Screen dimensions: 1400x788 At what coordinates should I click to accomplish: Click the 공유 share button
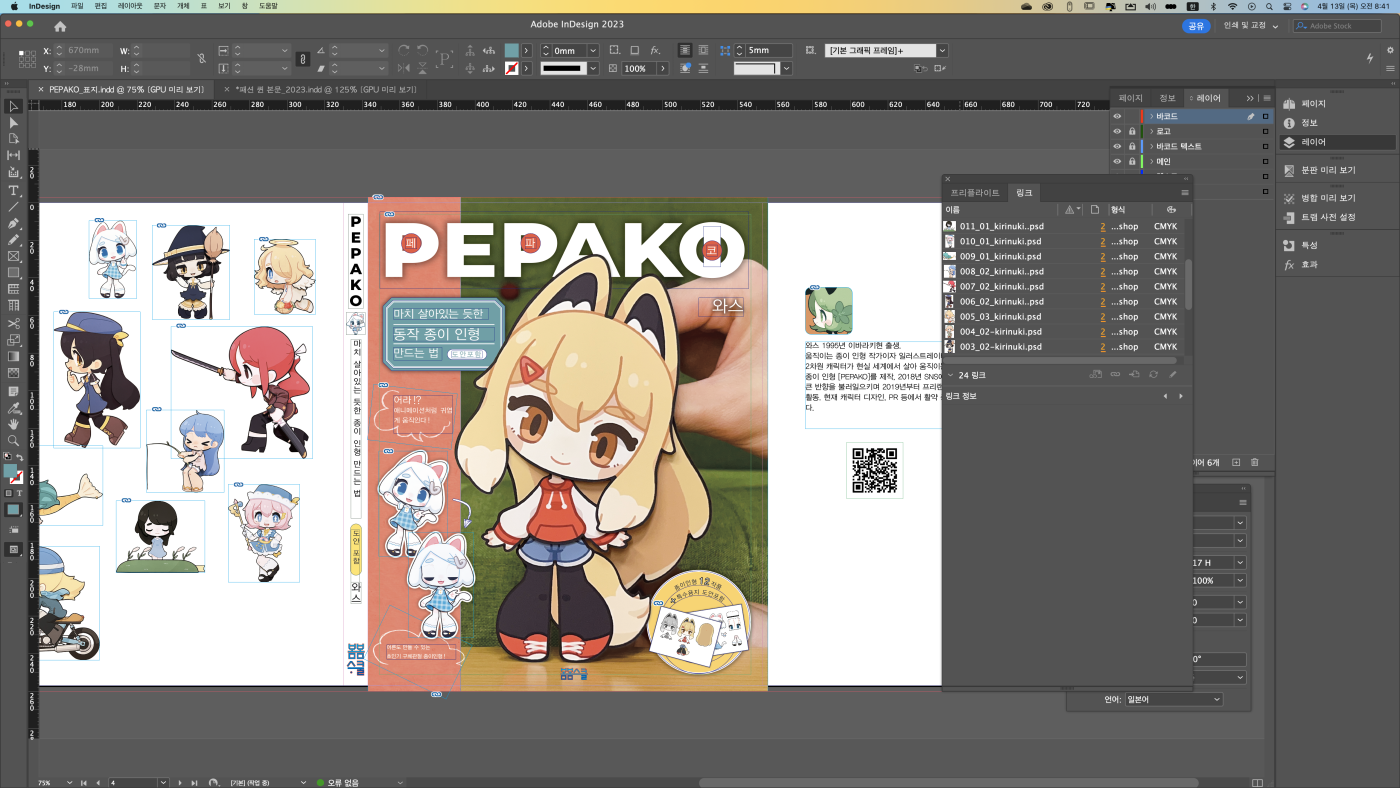[1196, 26]
